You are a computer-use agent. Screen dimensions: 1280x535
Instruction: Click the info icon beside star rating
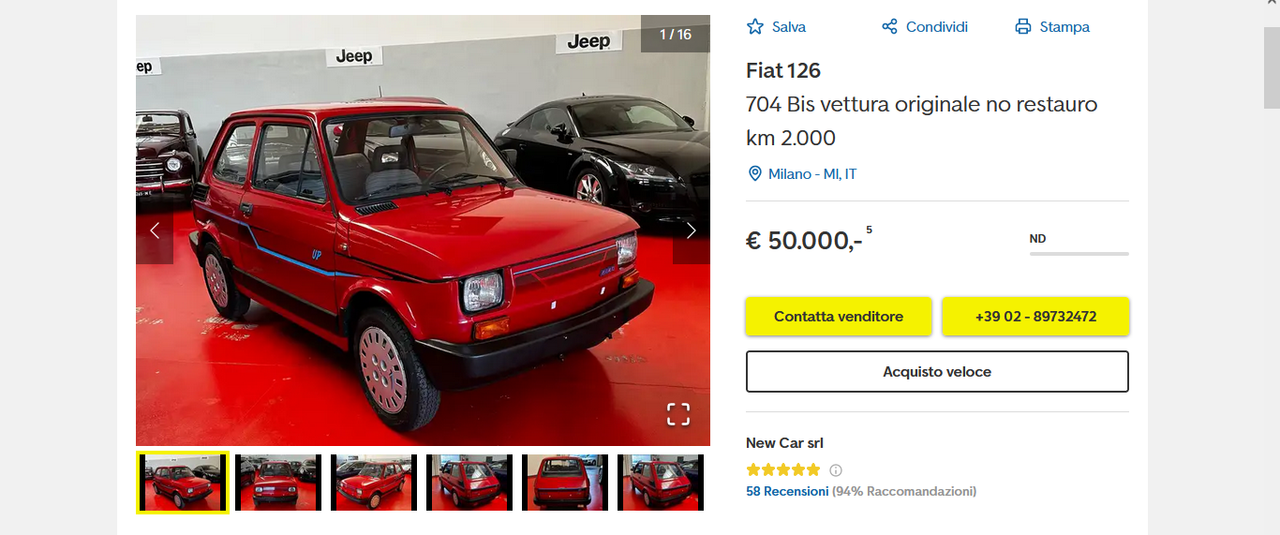(x=836, y=470)
